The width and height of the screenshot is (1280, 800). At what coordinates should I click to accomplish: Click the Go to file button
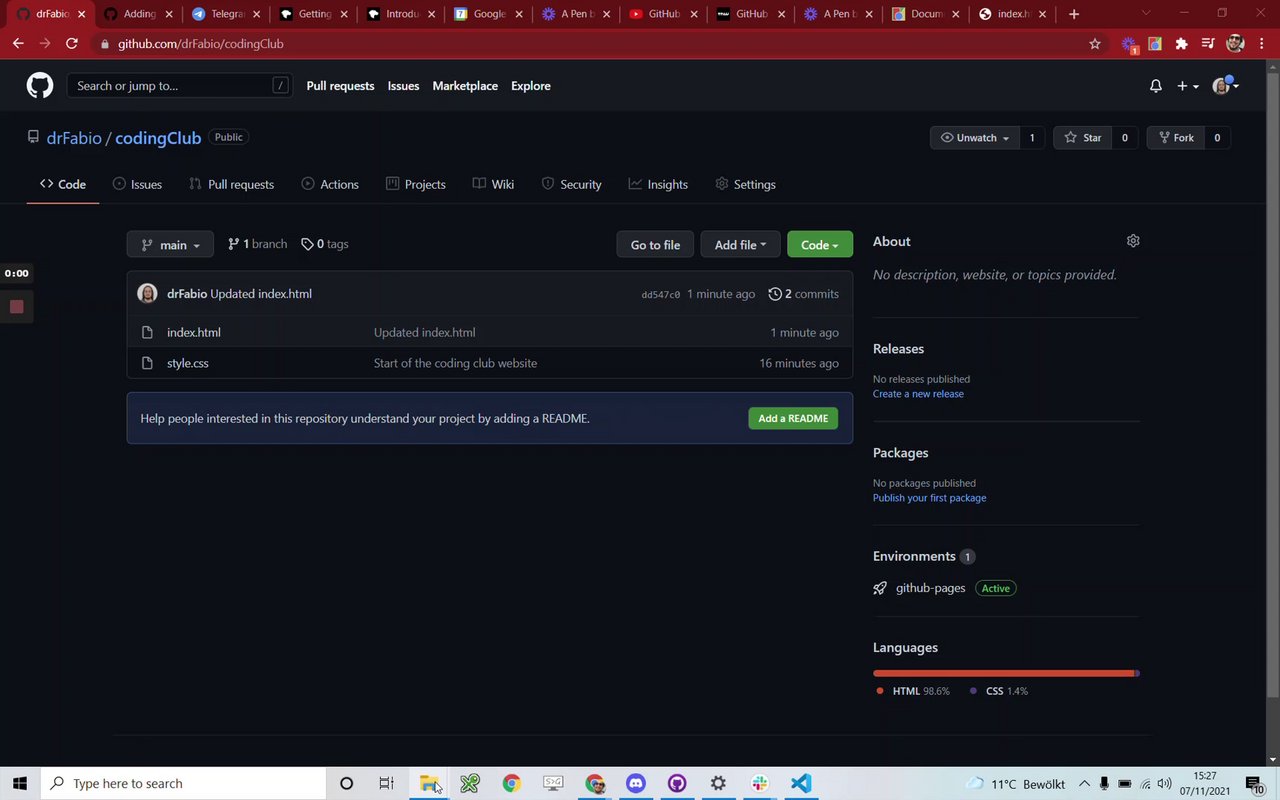pos(655,245)
